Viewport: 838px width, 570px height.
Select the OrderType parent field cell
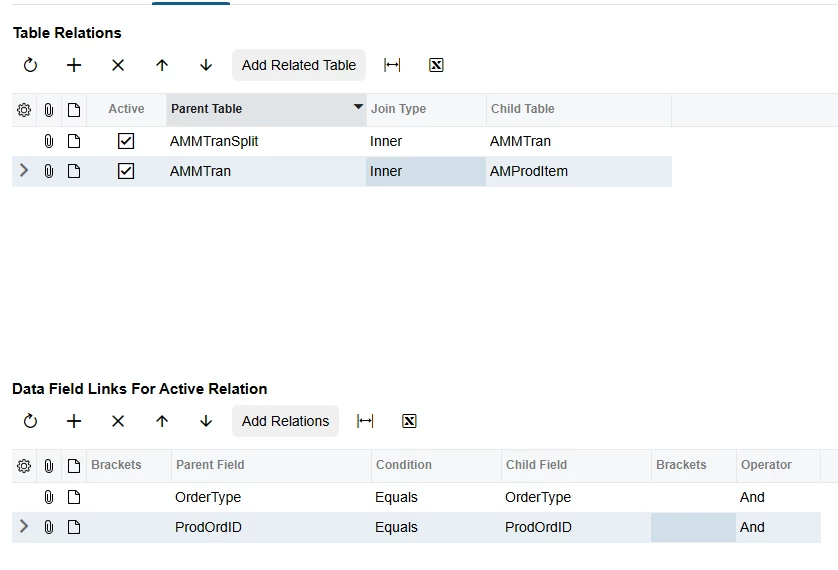tap(271, 497)
